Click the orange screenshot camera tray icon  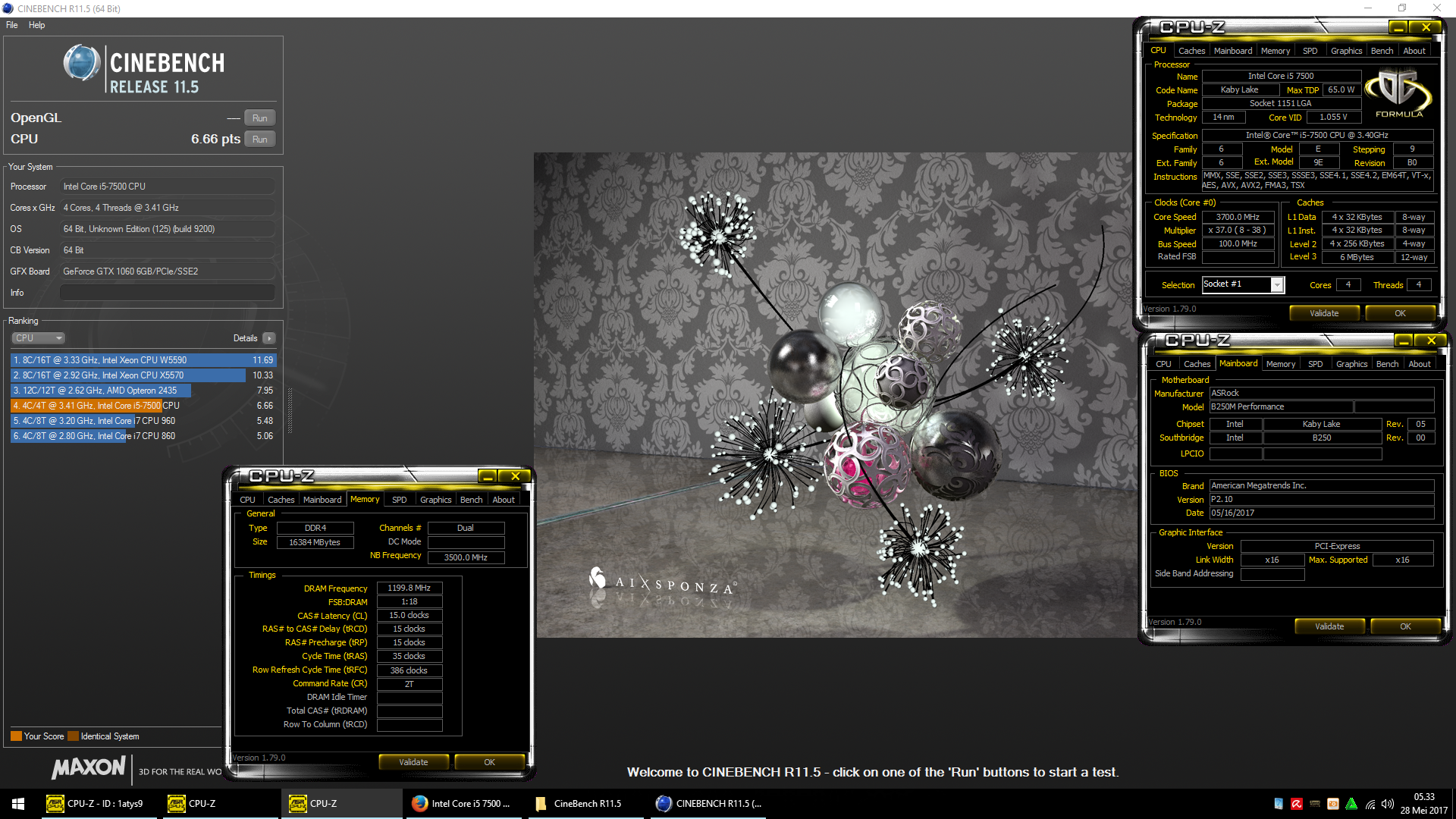tap(1333, 804)
